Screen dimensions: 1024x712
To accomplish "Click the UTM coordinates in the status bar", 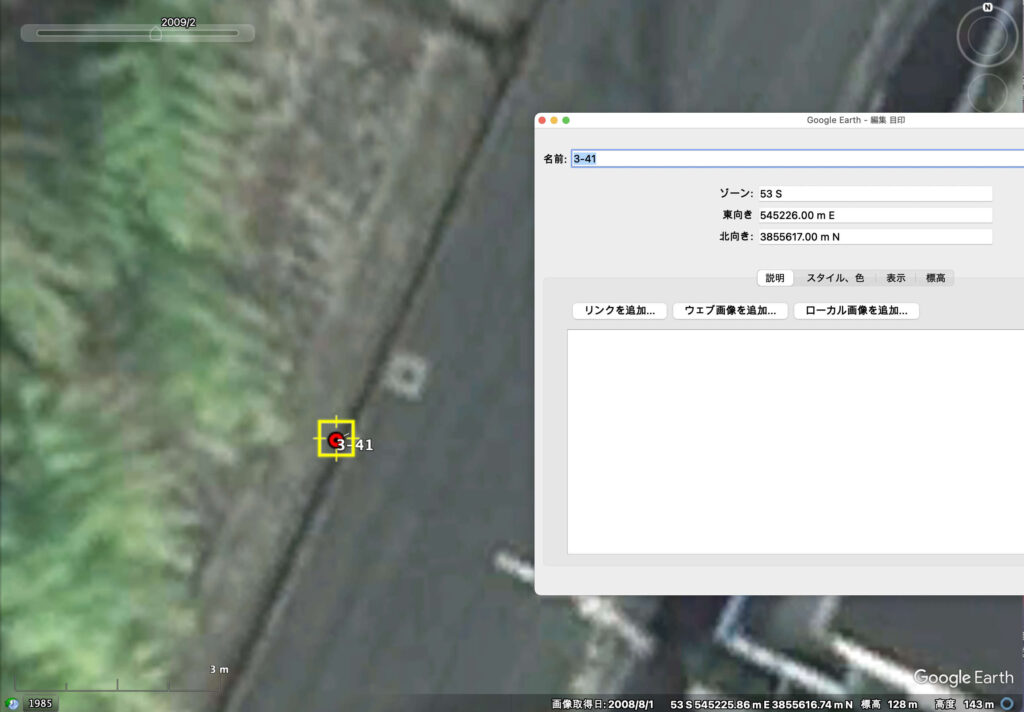I will tap(761, 704).
